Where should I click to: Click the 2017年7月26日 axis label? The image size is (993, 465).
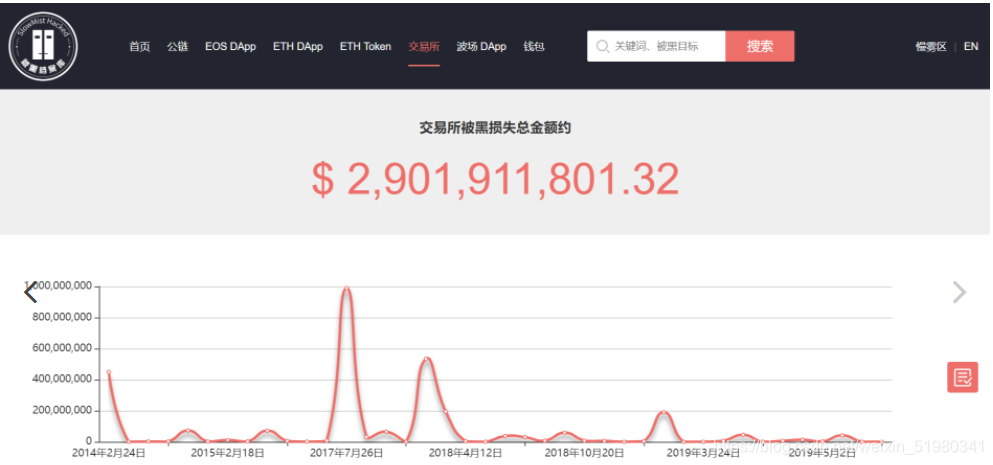[x=346, y=453]
